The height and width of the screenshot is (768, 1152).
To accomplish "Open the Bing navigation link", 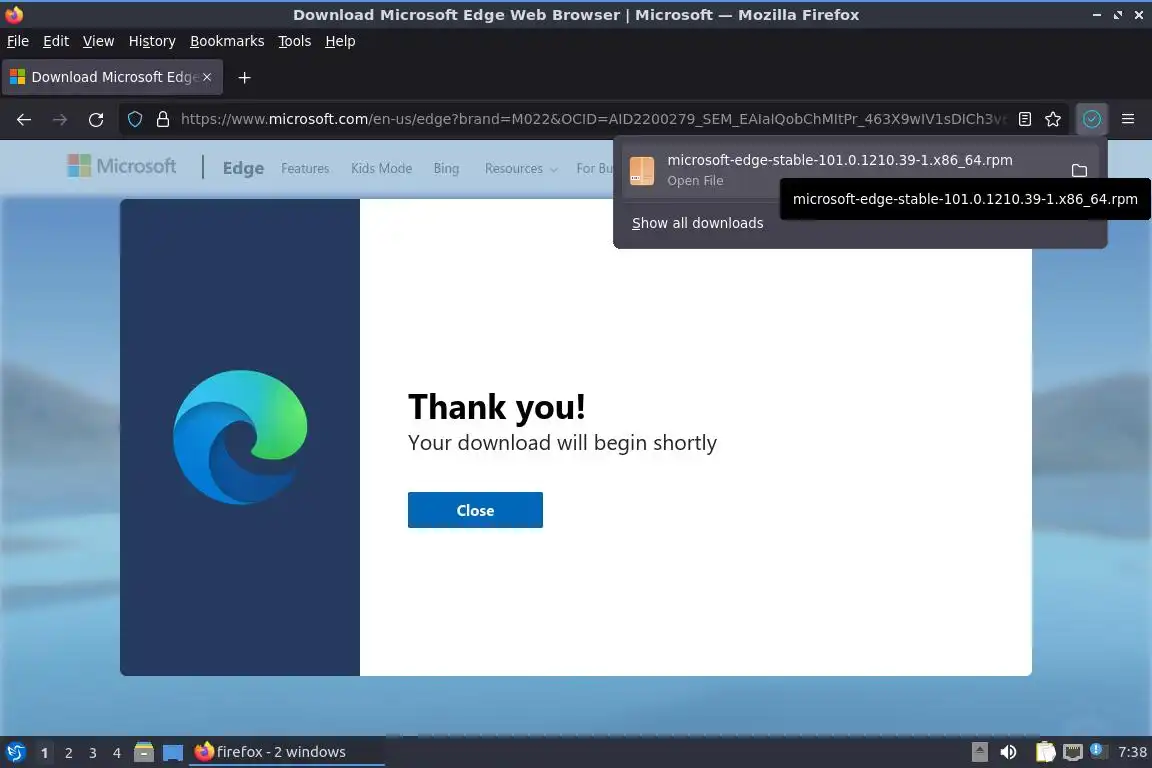I will click(x=446, y=168).
